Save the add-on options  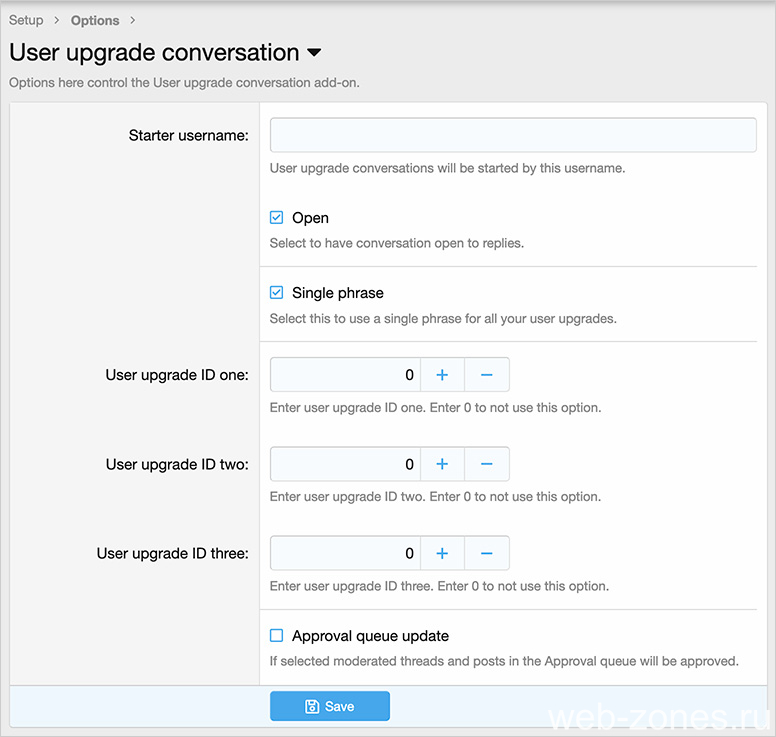(329, 706)
